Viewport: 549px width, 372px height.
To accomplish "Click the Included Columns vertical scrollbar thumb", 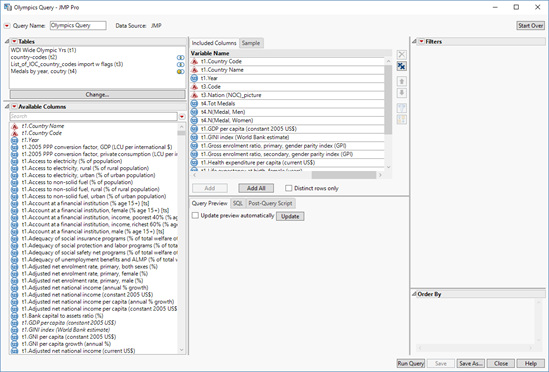I will [388, 100].
